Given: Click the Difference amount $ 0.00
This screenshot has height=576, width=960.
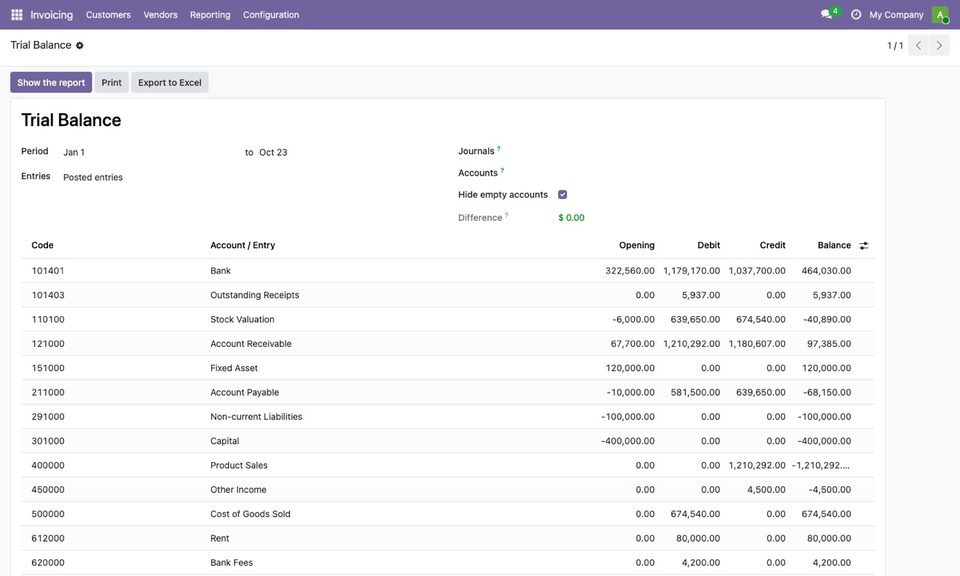Looking at the screenshot, I should pyautogui.click(x=571, y=218).
